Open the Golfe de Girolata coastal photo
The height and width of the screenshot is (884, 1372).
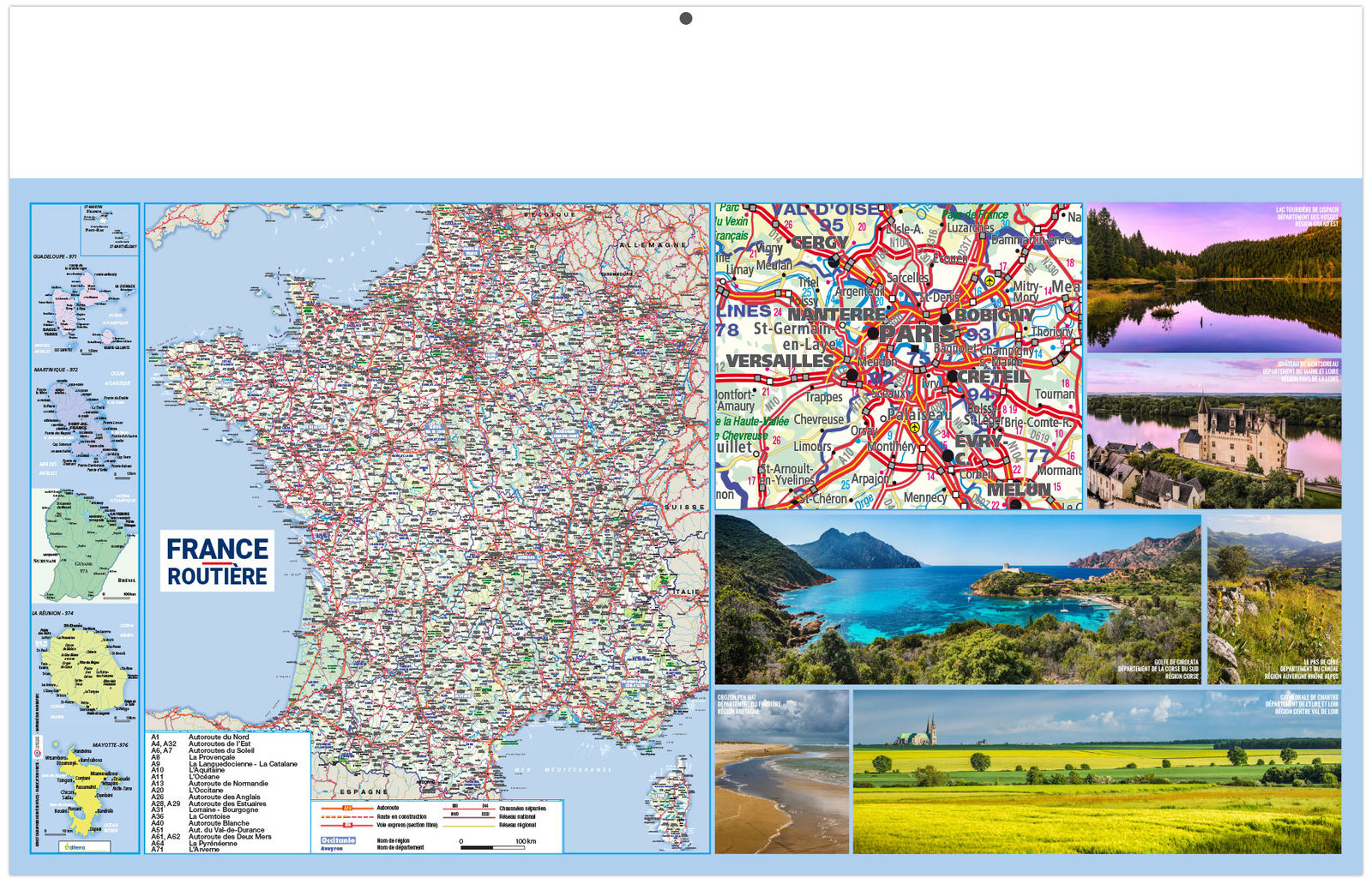(958, 598)
